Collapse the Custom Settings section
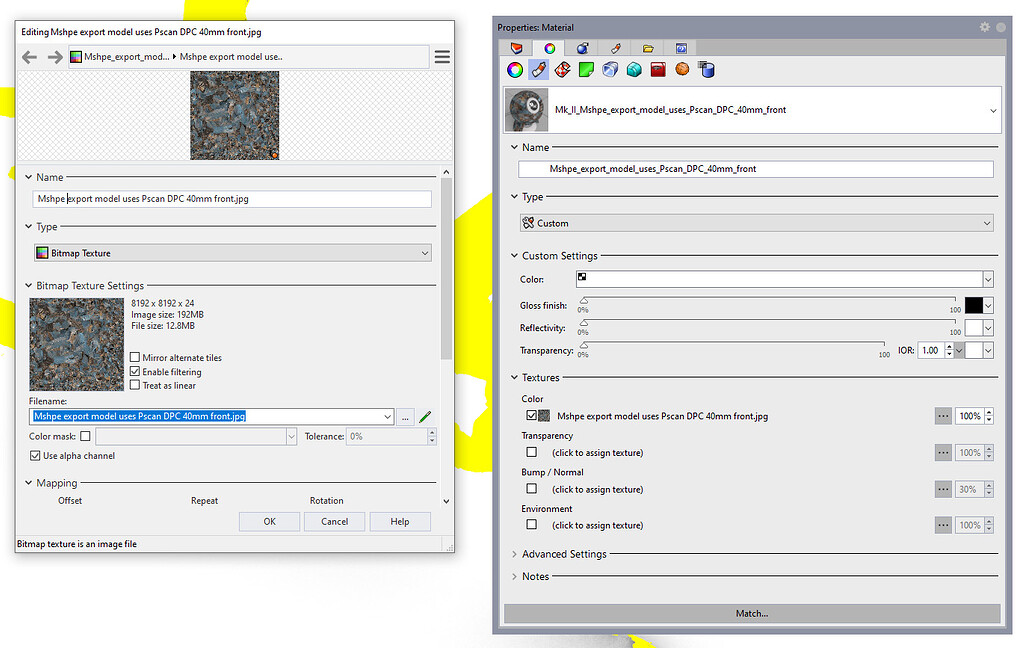 [514, 255]
